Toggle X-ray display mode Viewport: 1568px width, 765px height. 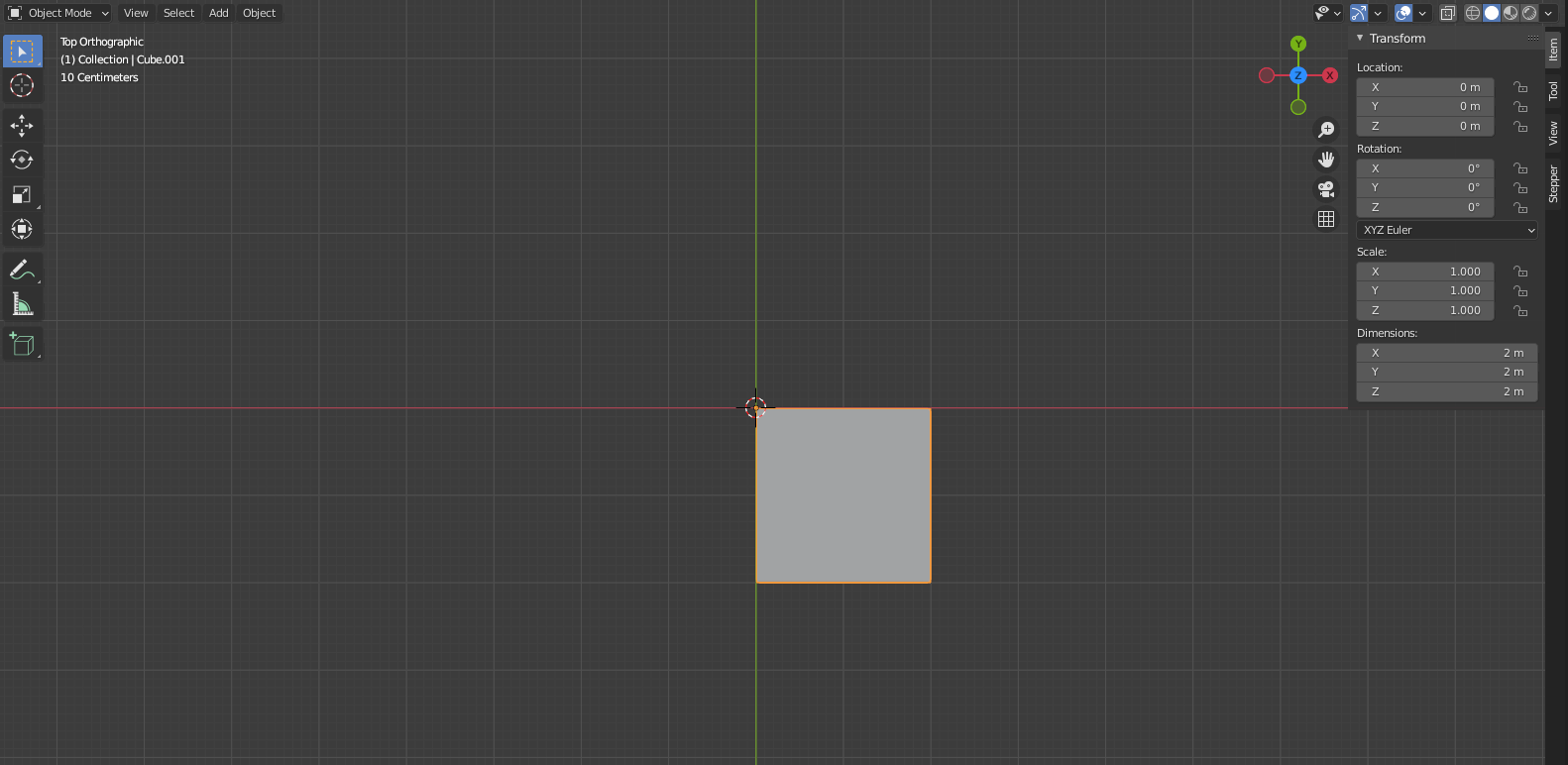click(1448, 13)
